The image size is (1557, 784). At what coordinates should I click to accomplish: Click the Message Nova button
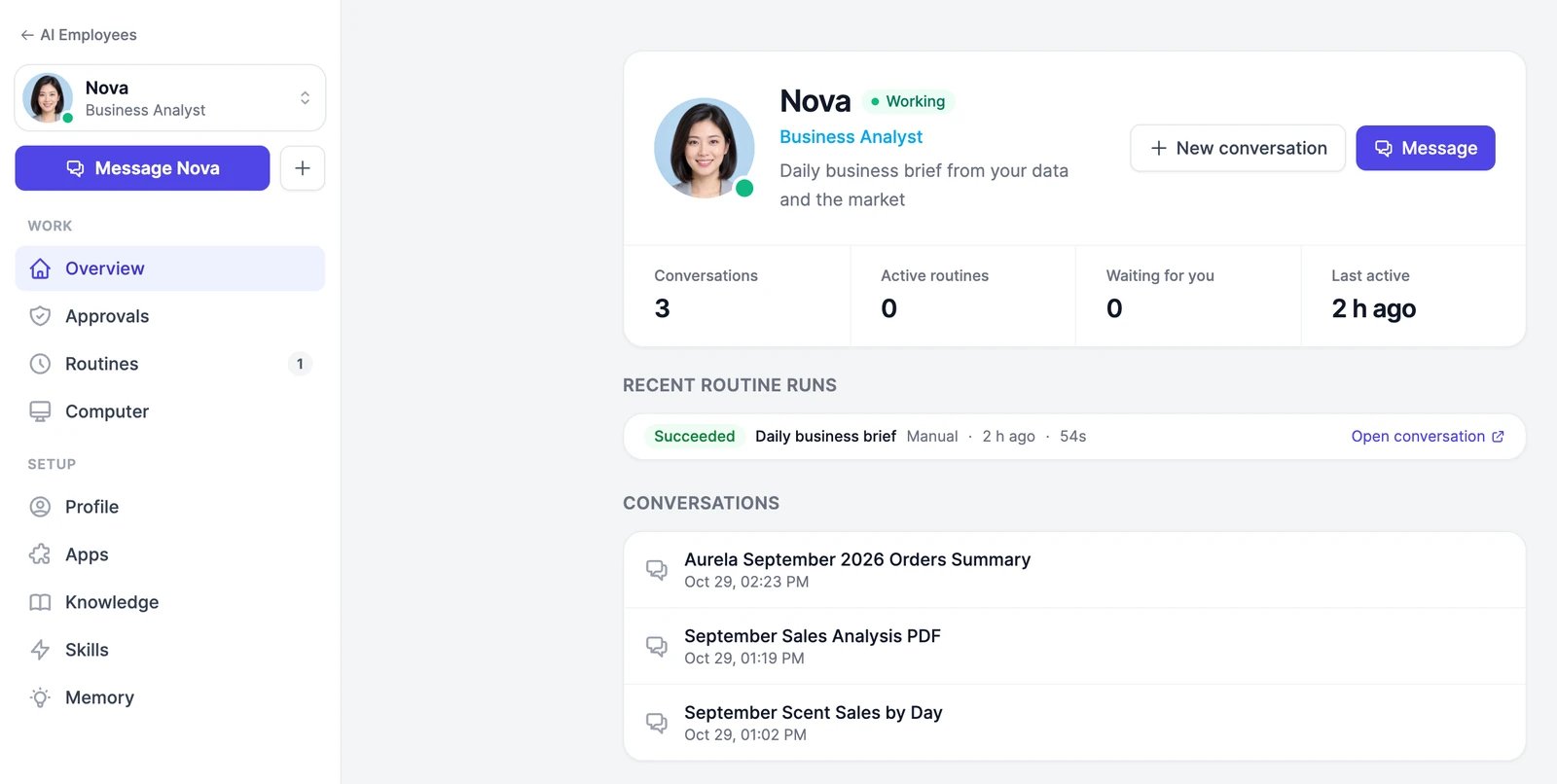tap(142, 168)
